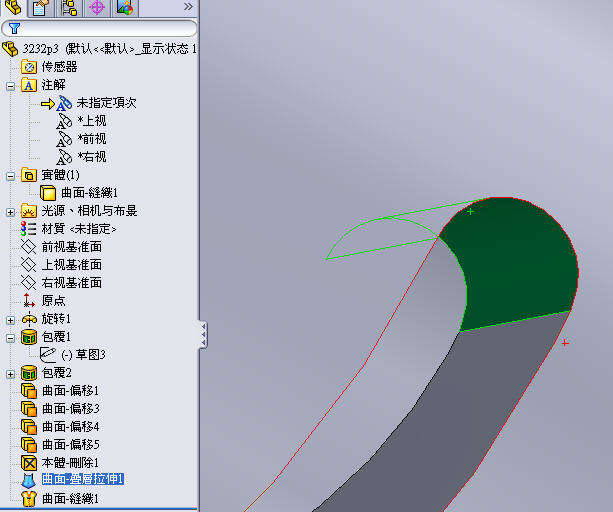Screen dimensions: 613x512
Task: Select the 旋转1 revolve feature icon
Action: [x=29, y=319]
